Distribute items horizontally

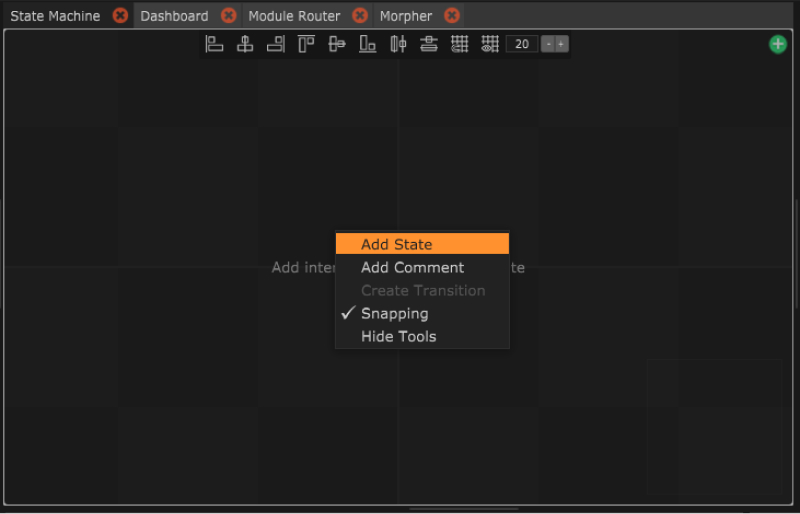(398, 44)
